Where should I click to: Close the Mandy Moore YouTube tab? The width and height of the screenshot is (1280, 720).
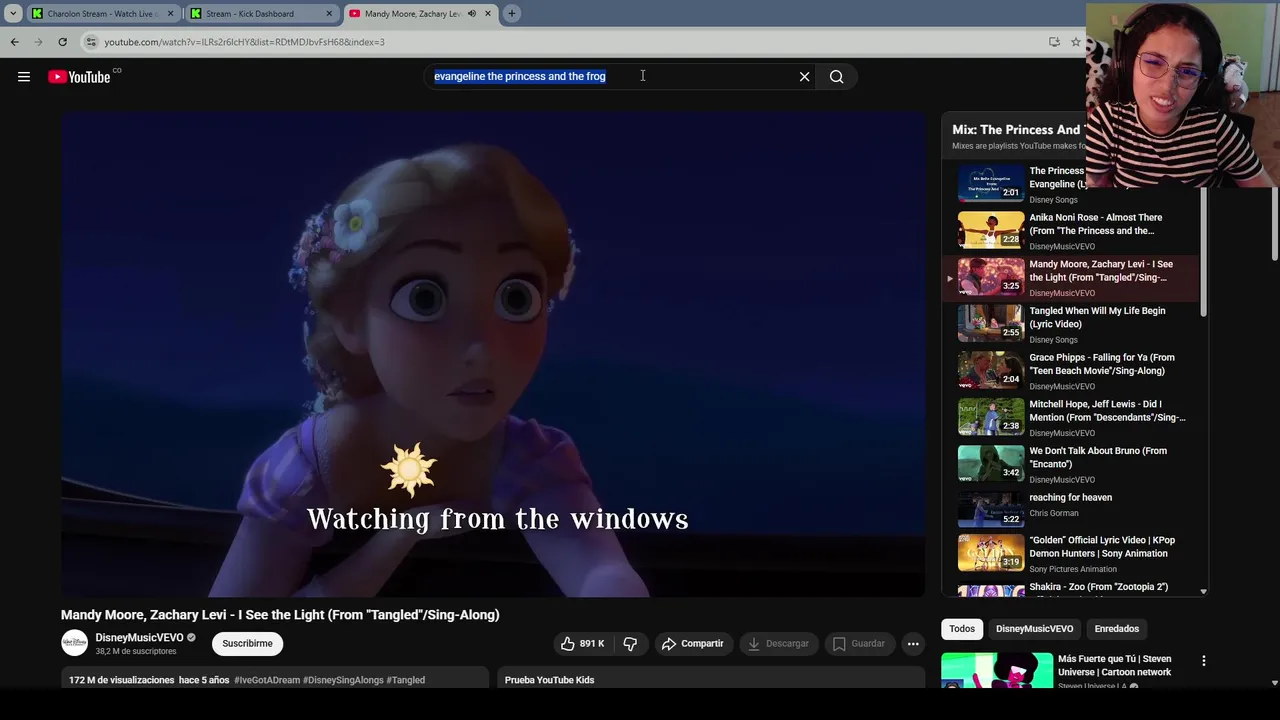coord(487,14)
